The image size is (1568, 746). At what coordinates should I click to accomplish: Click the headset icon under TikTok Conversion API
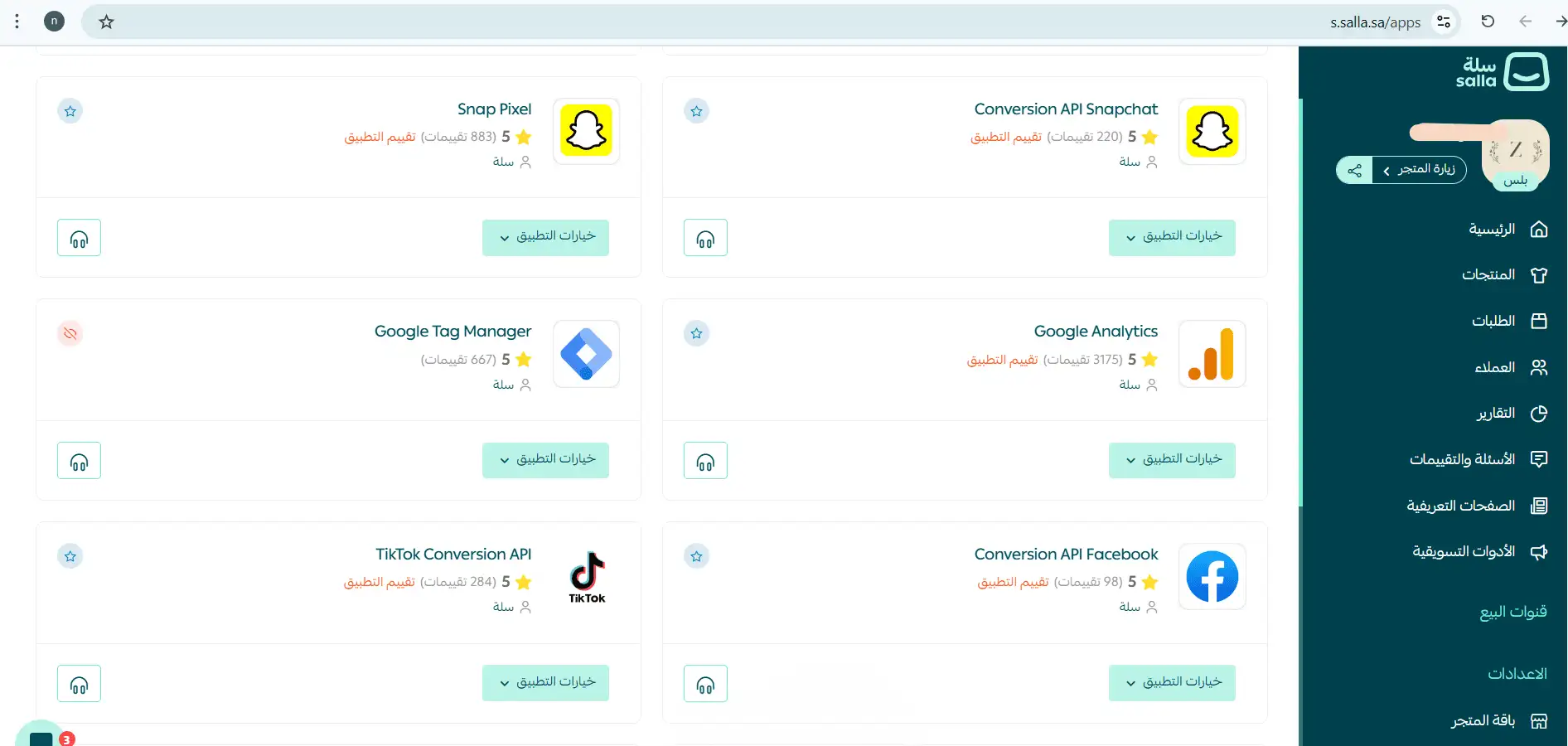pyautogui.click(x=79, y=683)
